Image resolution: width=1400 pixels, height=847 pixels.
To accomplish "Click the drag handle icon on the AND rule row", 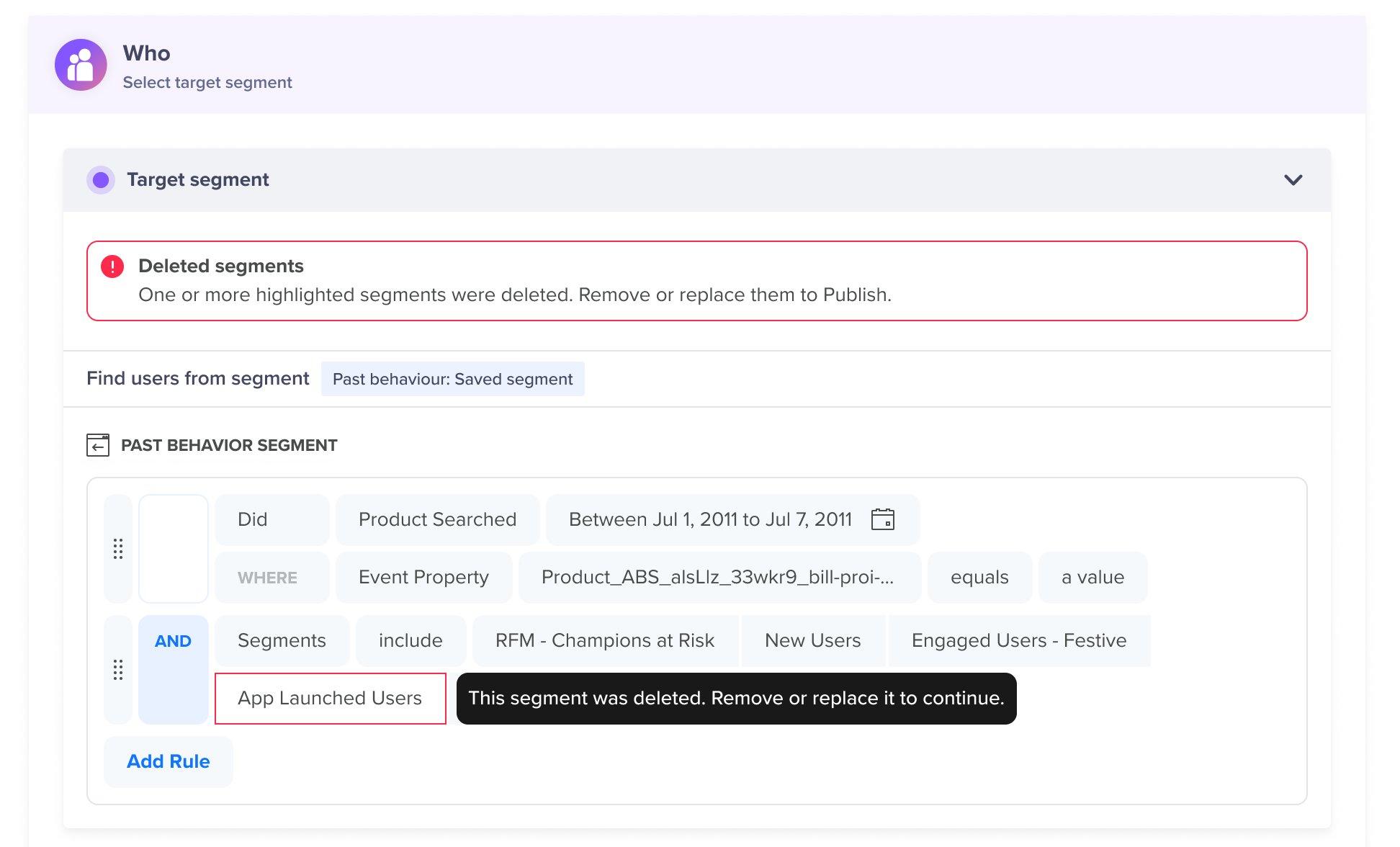I will pyautogui.click(x=118, y=669).
